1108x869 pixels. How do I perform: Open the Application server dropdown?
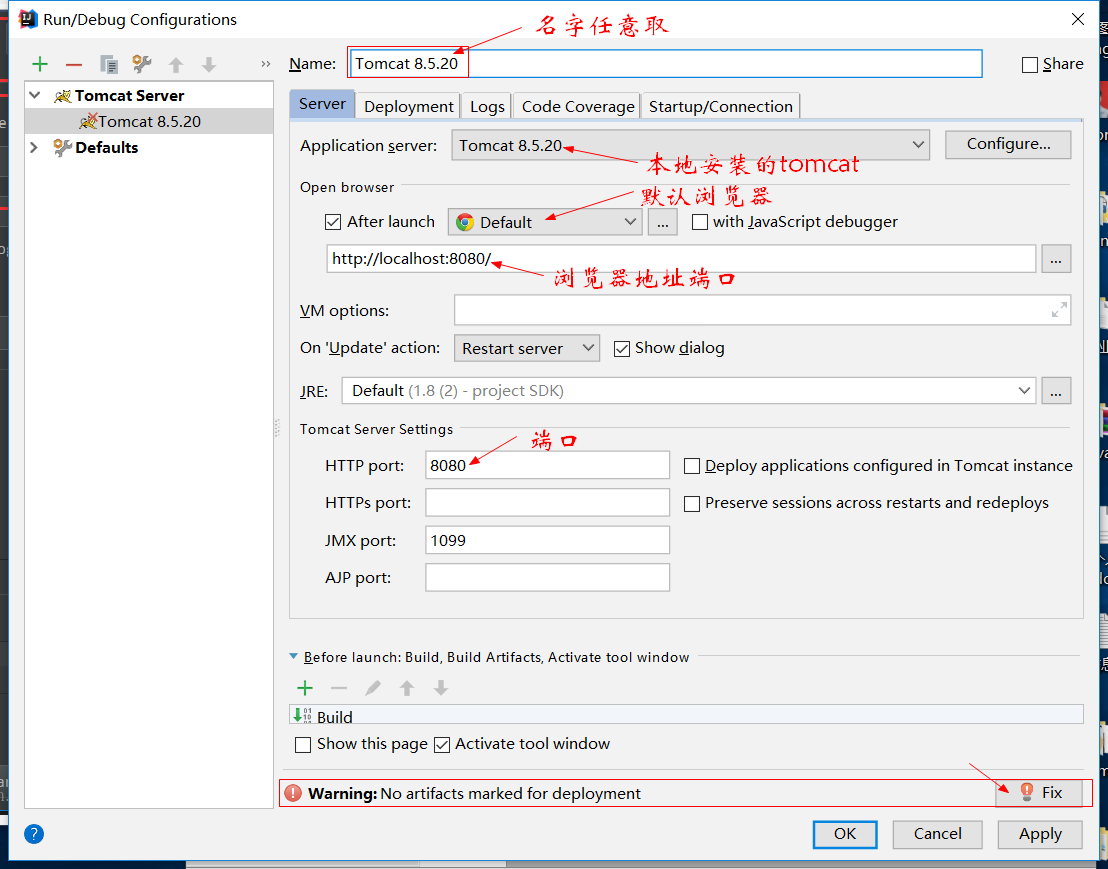tap(690, 145)
